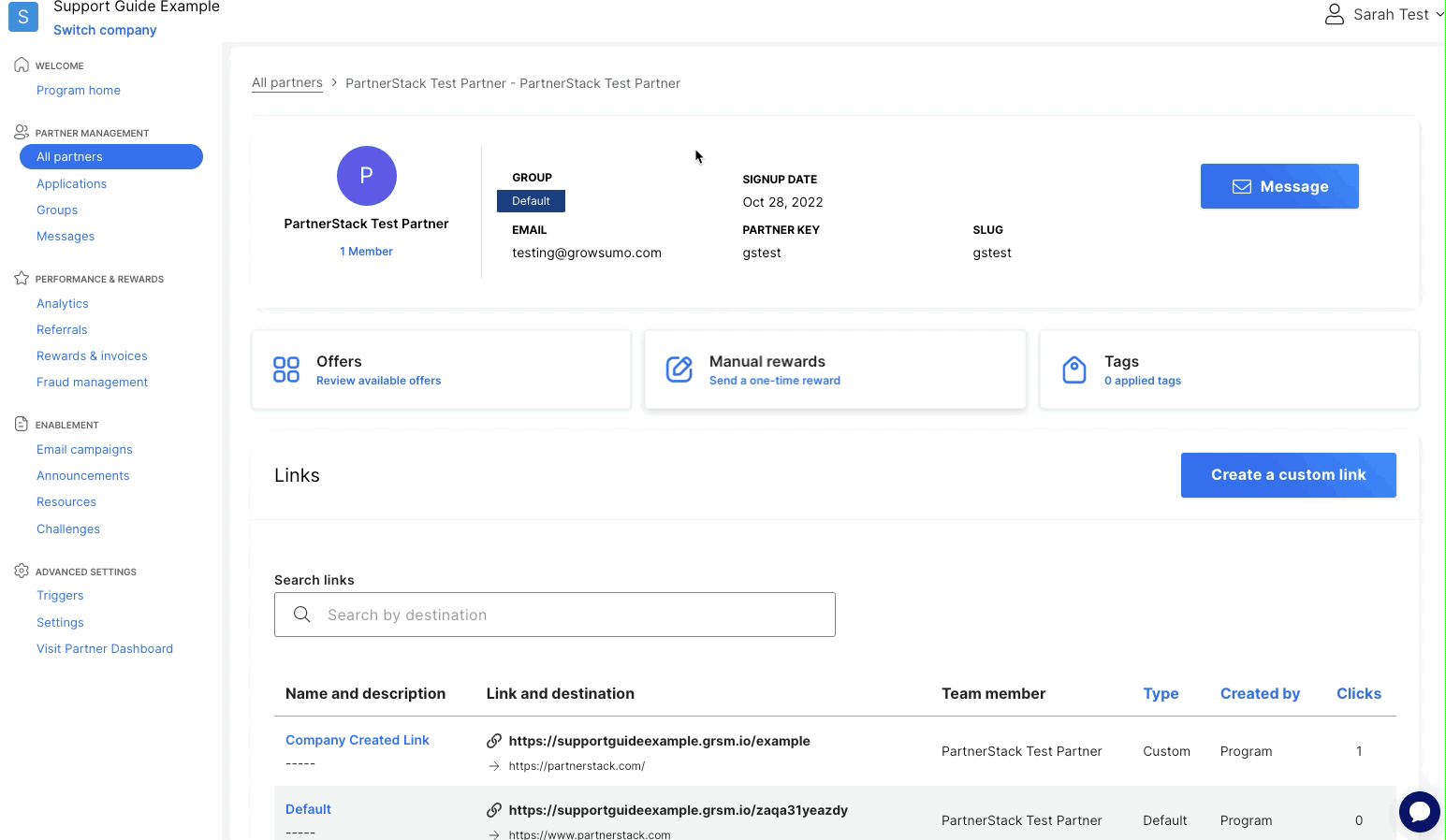1446x840 pixels.
Task: Click Switch company link
Action: click(x=105, y=30)
